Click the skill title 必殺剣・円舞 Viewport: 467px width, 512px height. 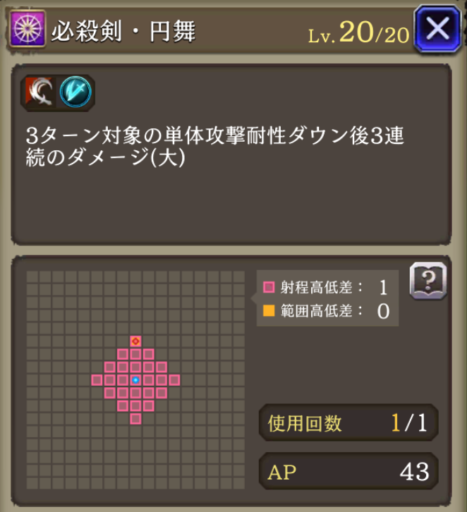pos(123,31)
